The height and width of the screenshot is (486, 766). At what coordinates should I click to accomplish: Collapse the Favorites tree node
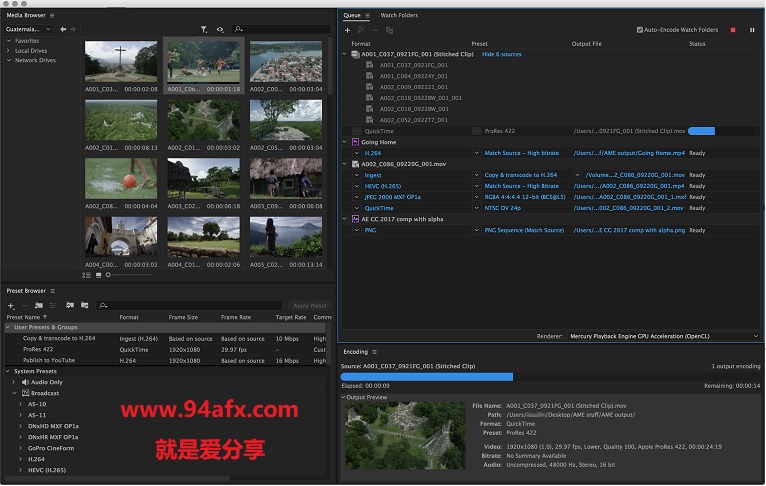[9, 41]
